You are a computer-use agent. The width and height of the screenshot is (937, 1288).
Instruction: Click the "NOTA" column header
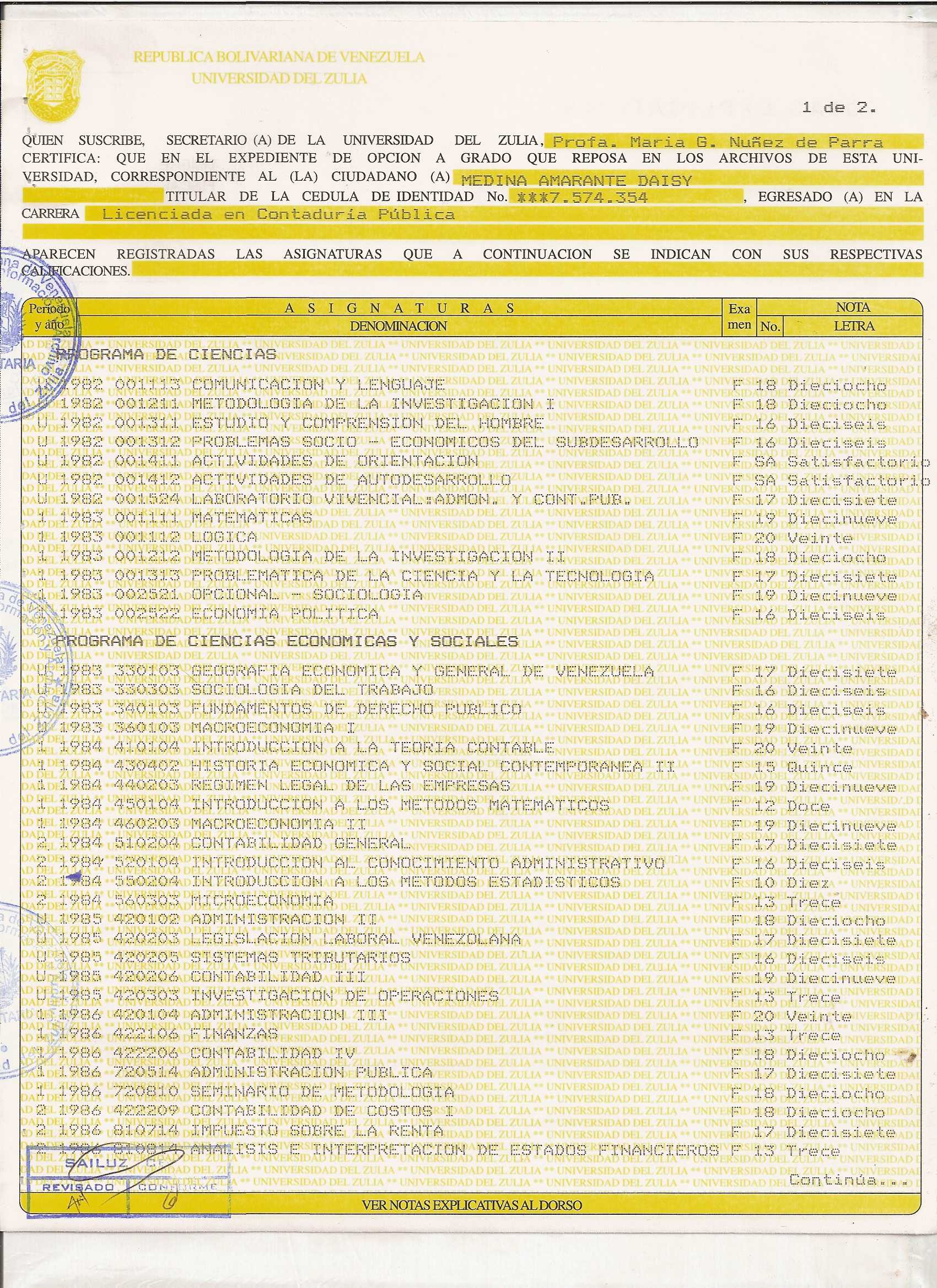pyautogui.click(x=853, y=307)
